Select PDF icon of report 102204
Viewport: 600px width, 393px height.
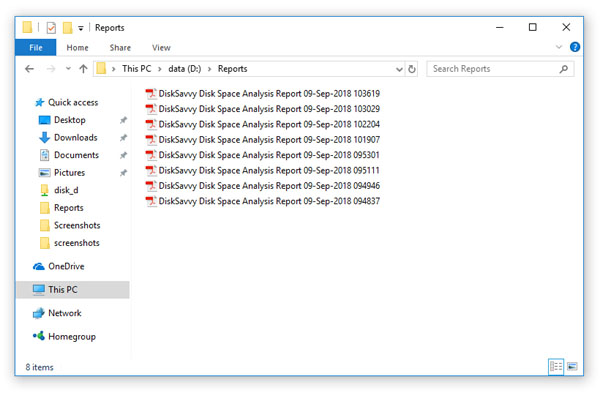(151, 124)
